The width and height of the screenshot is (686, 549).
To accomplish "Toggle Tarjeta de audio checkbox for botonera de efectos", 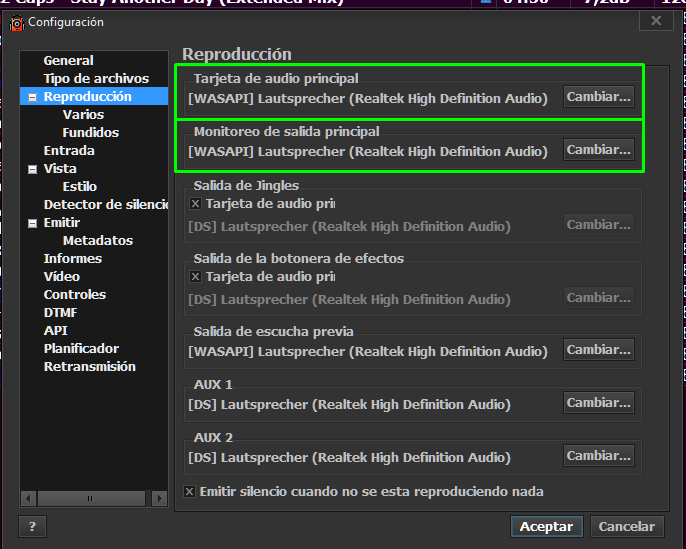I will pos(196,276).
